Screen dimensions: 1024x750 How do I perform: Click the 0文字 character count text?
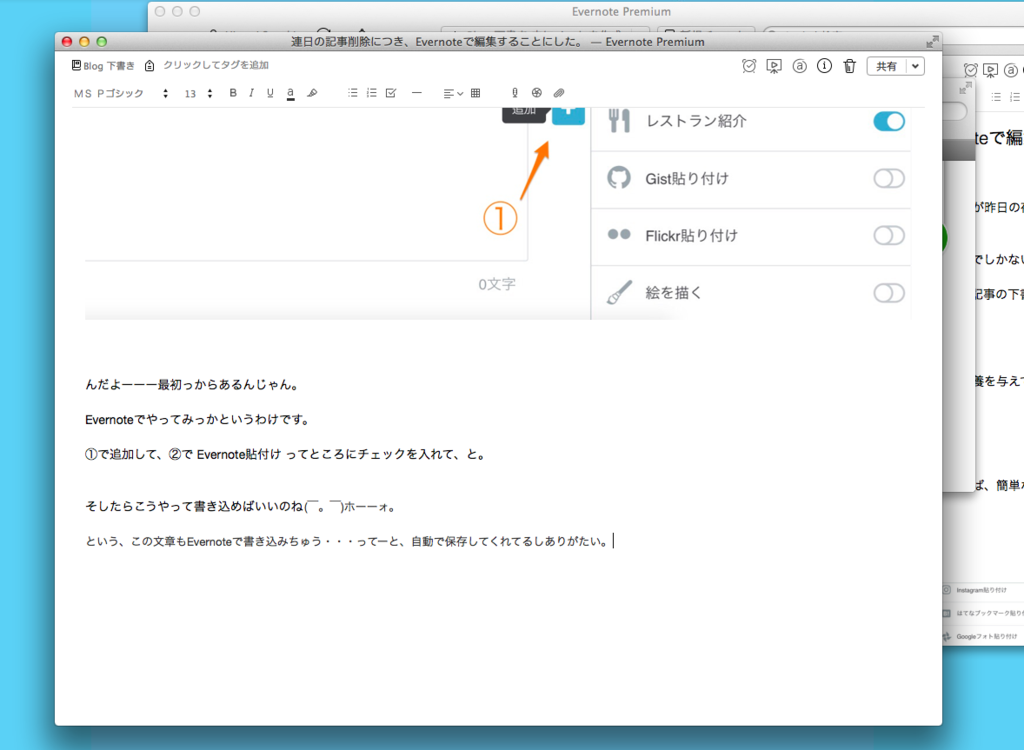point(497,284)
